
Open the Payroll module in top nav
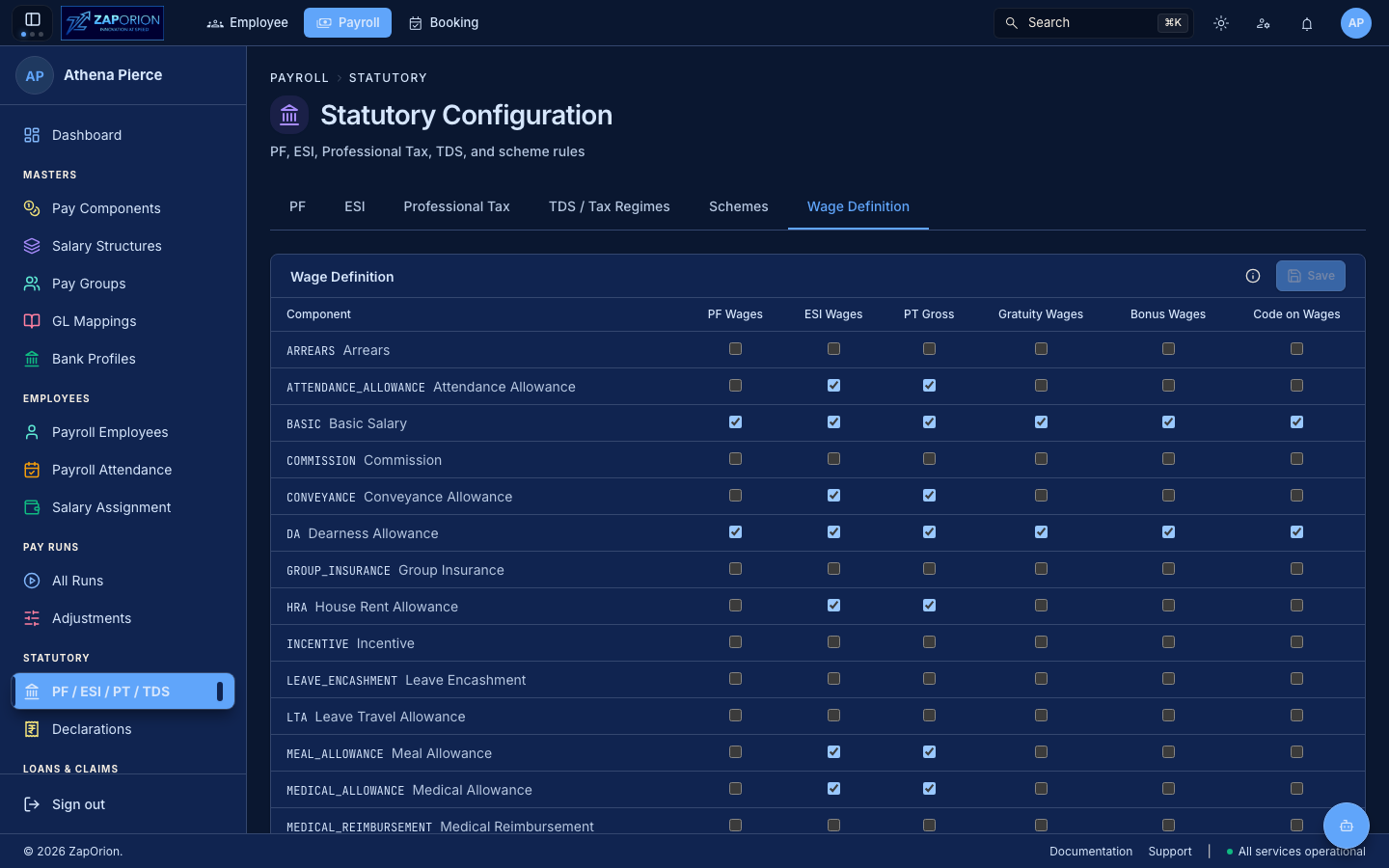coord(347,22)
